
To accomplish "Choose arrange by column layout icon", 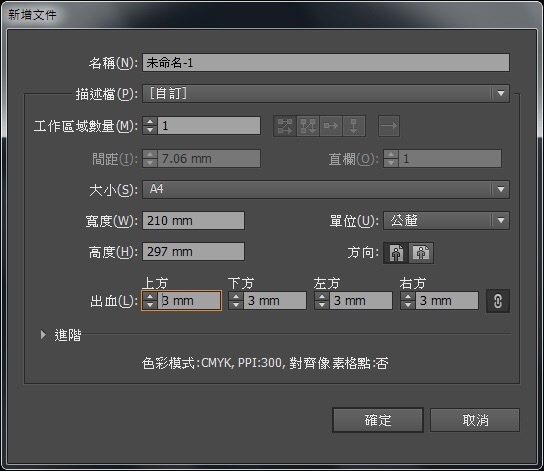I will (354, 126).
